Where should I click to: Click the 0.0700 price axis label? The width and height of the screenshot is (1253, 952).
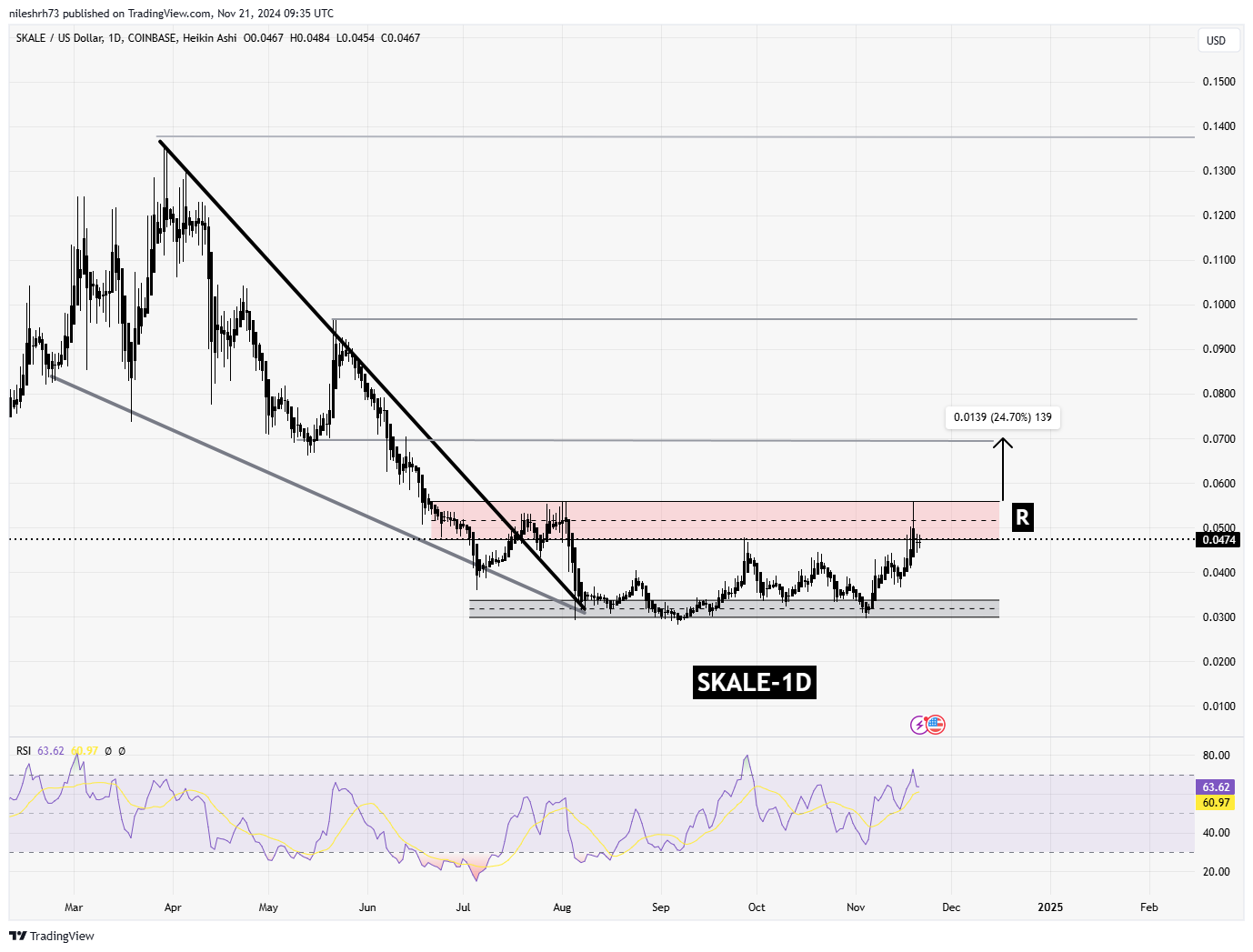[x=1218, y=439]
